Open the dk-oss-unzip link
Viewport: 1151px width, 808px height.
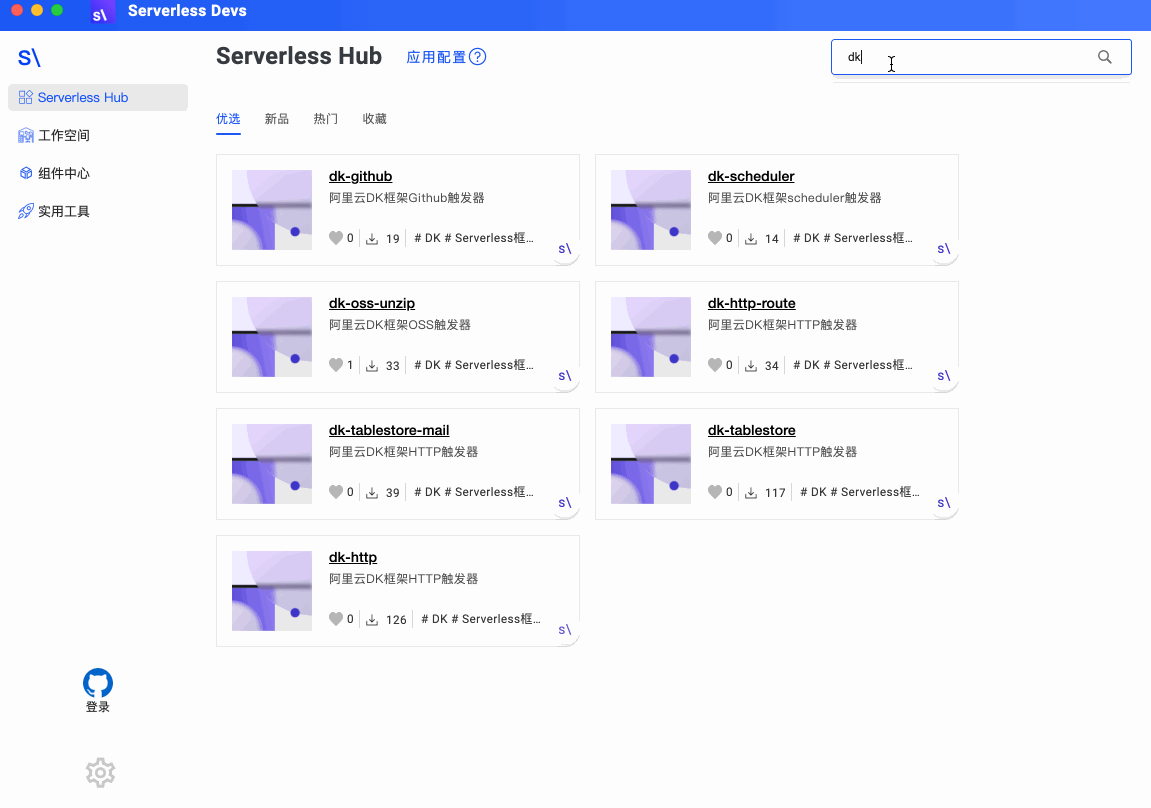[x=372, y=303]
